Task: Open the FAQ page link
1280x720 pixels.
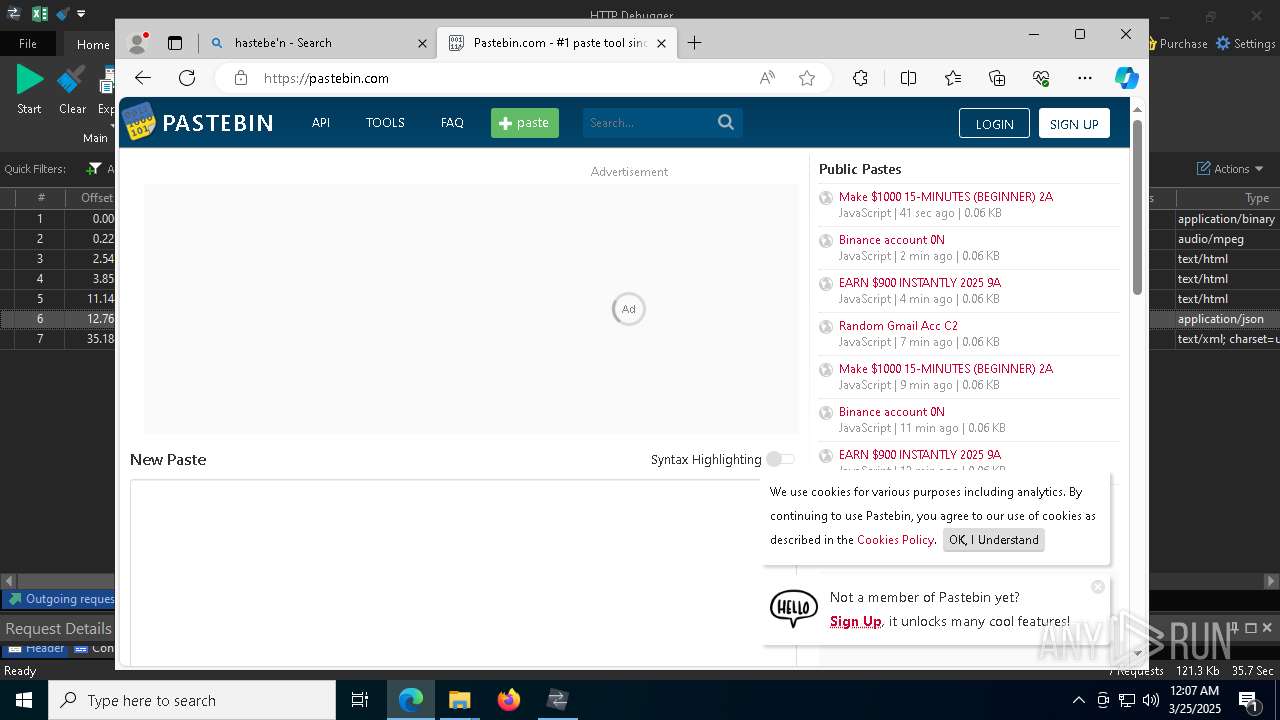Action: point(452,123)
